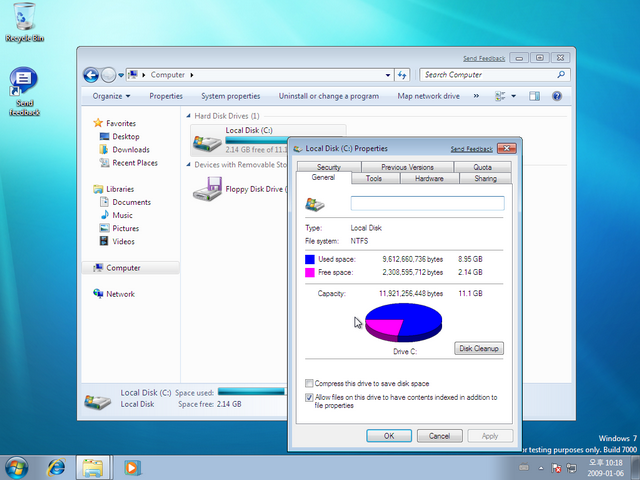Viewport: 640px width, 480px height.
Task: Select Local Disk (C:) drive icon
Action: [207, 142]
